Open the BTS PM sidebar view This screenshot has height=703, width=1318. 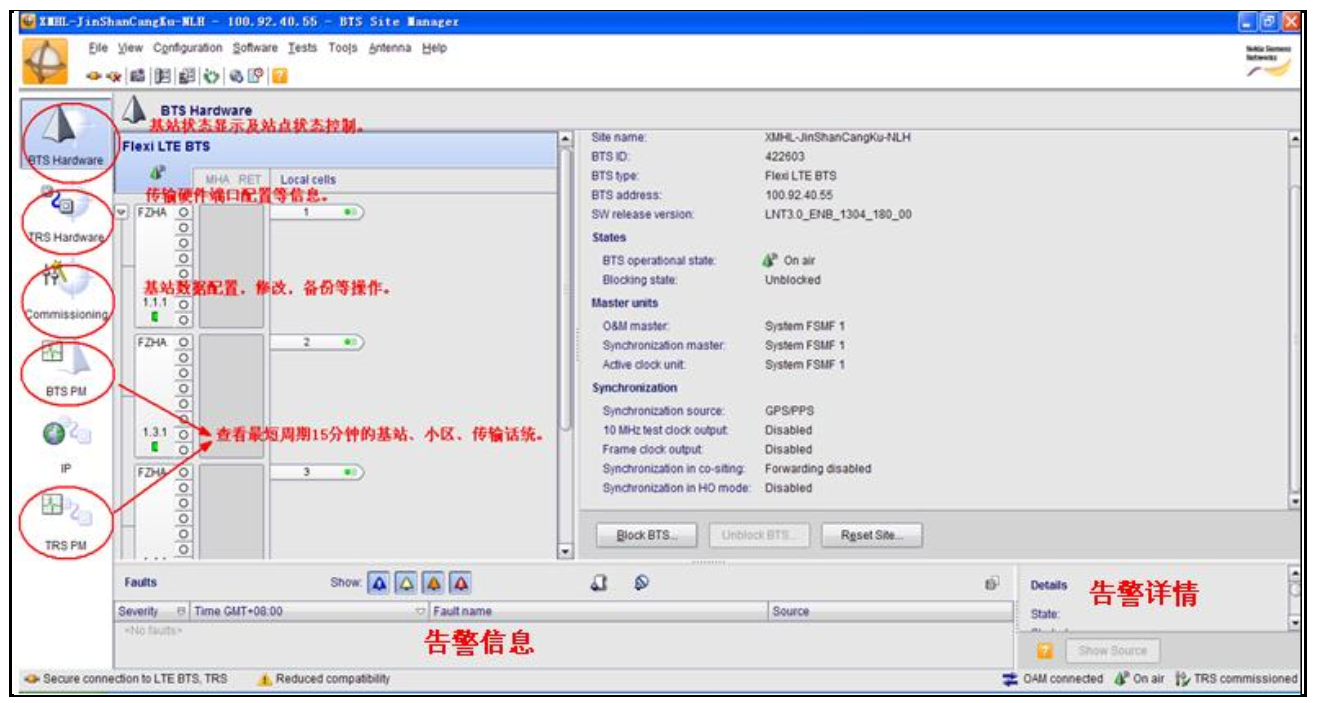point(66,367)
